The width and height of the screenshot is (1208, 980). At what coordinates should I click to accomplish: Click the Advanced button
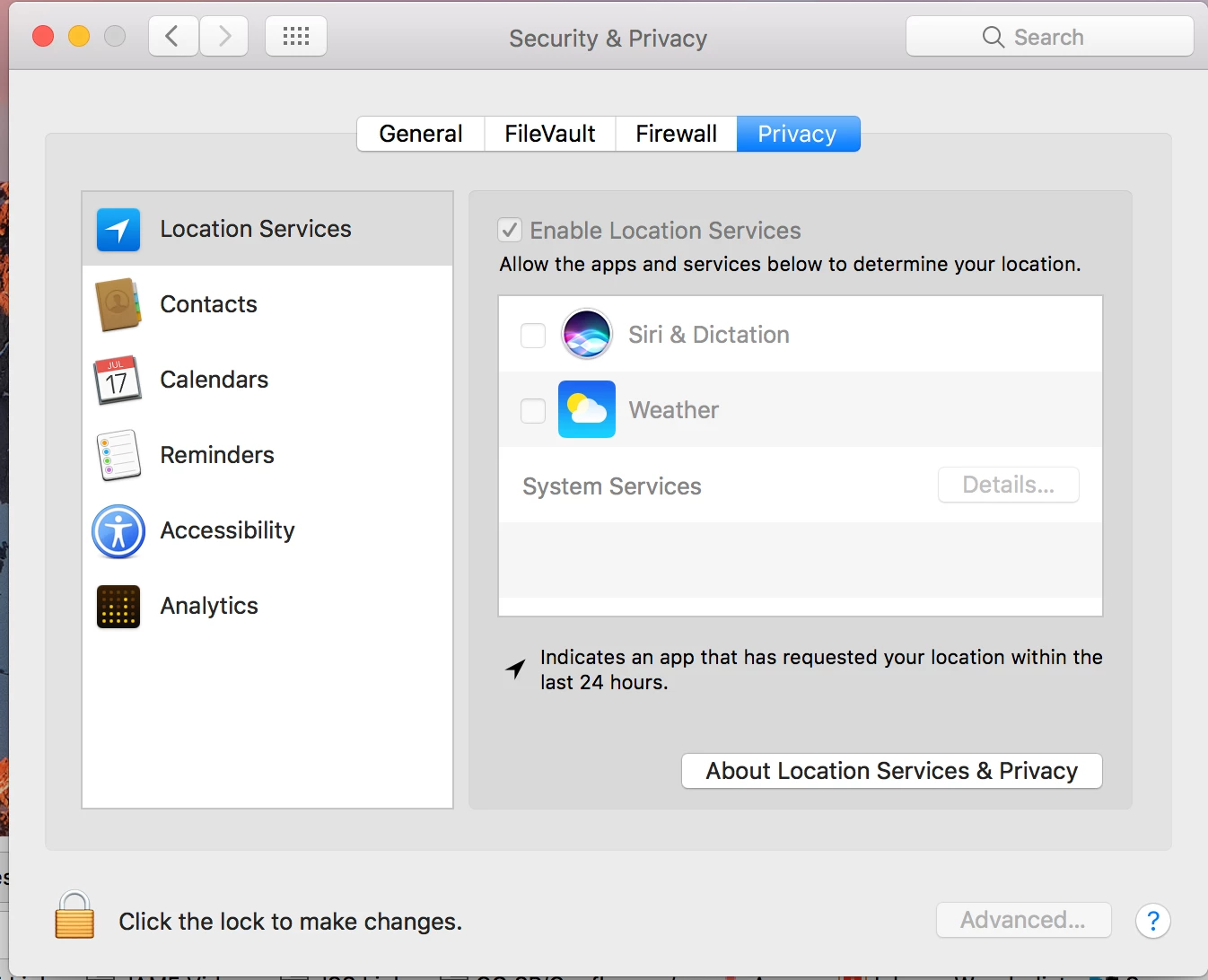[1023, 920]
